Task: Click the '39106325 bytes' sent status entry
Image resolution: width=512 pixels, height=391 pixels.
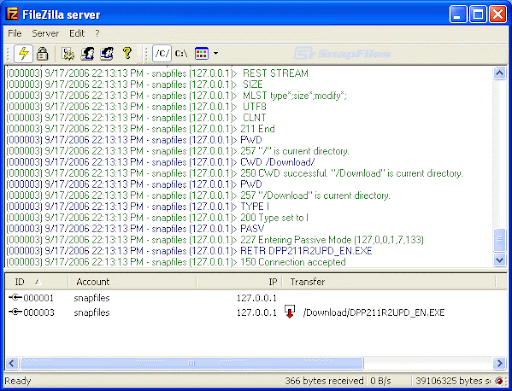Action: click(453, 381)
